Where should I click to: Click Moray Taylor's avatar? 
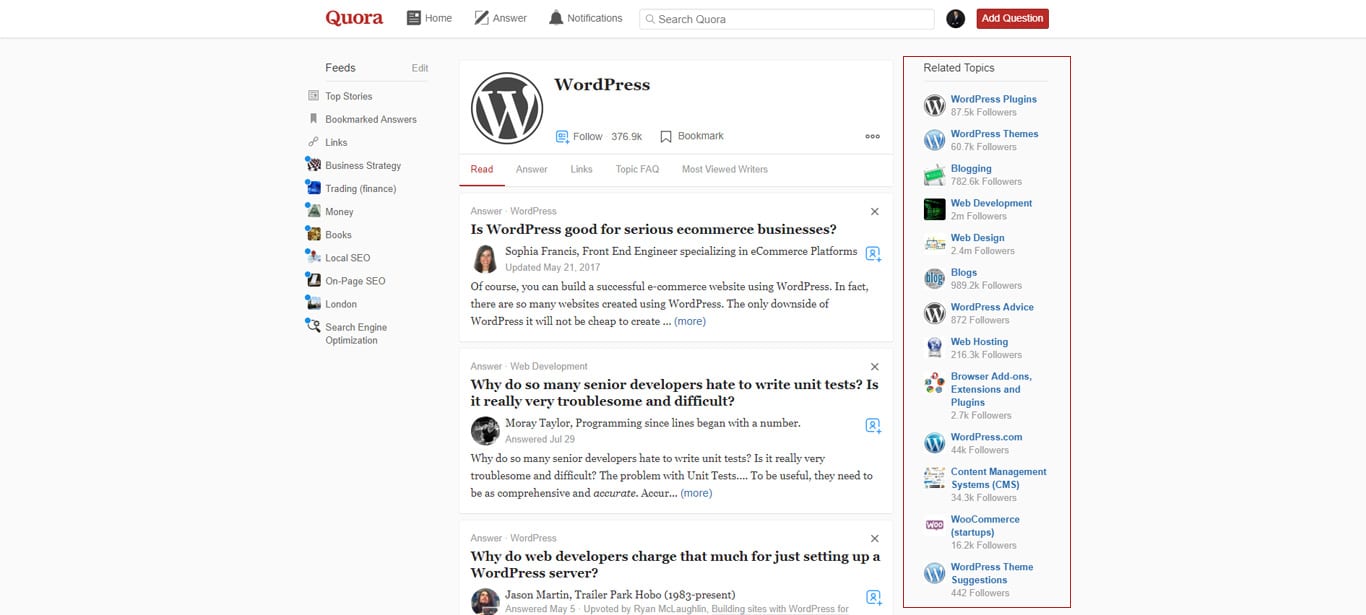[x=485, y=430]
